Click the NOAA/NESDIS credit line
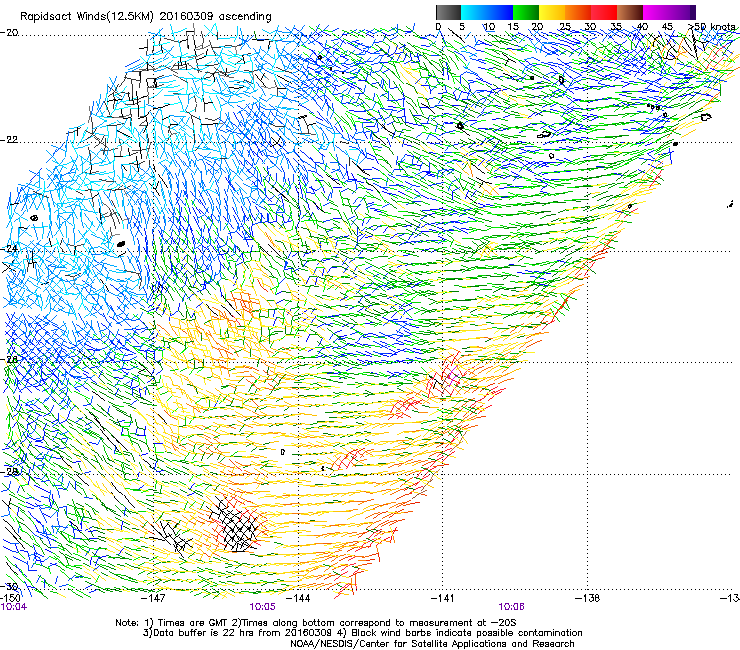The height and width of the screenshot is (650, 740). point(432,644)
